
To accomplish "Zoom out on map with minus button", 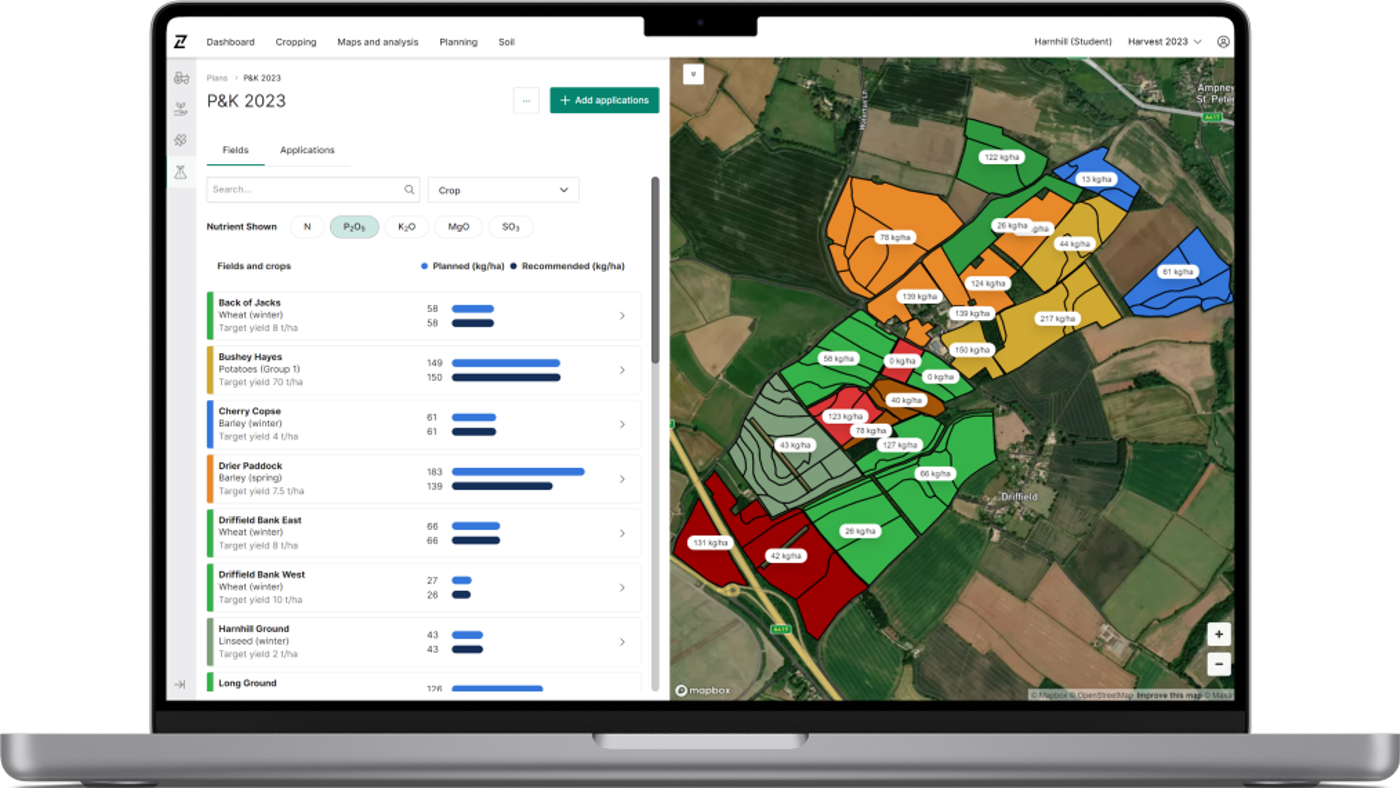I will [1218, 663].
